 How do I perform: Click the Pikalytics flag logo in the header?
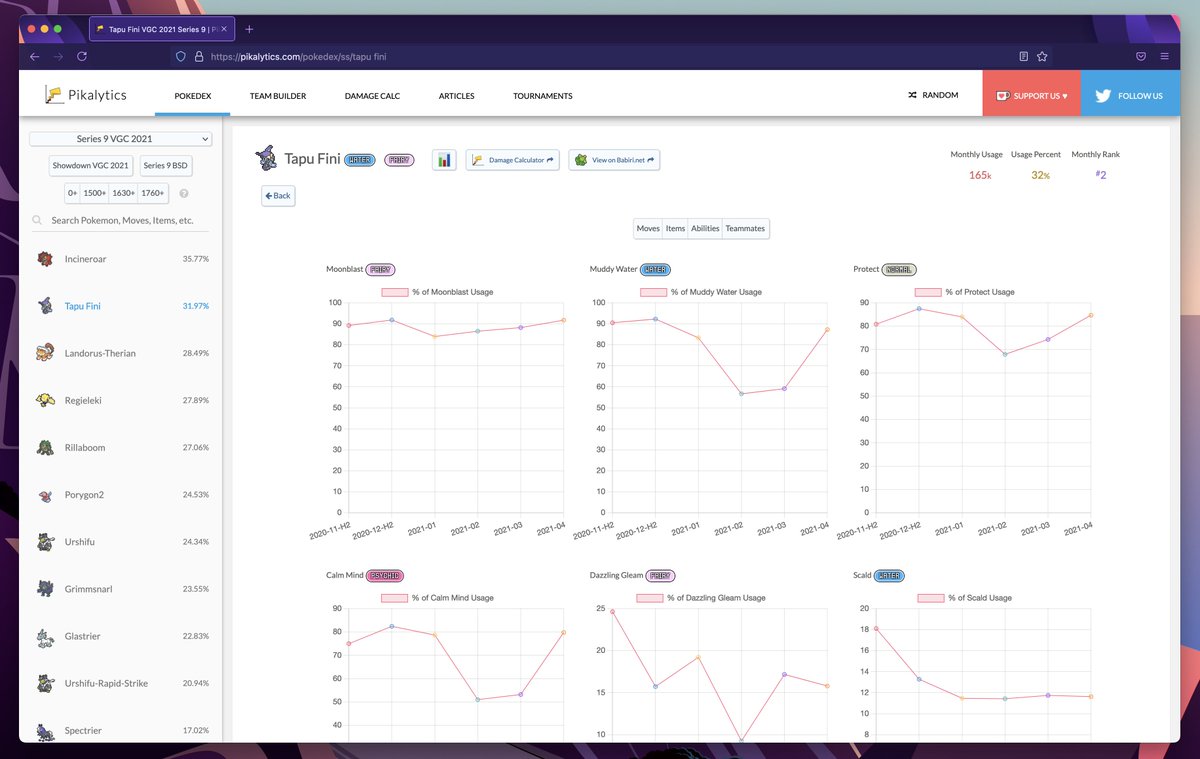(x=53, y=94)
